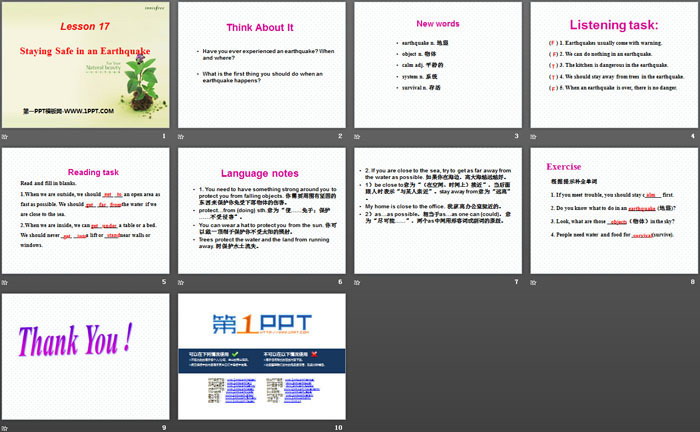Viewport: 700px width, 432px height.
Task: Click the 第1PPT logo on slide 10
Action: [x=261, y=325]
